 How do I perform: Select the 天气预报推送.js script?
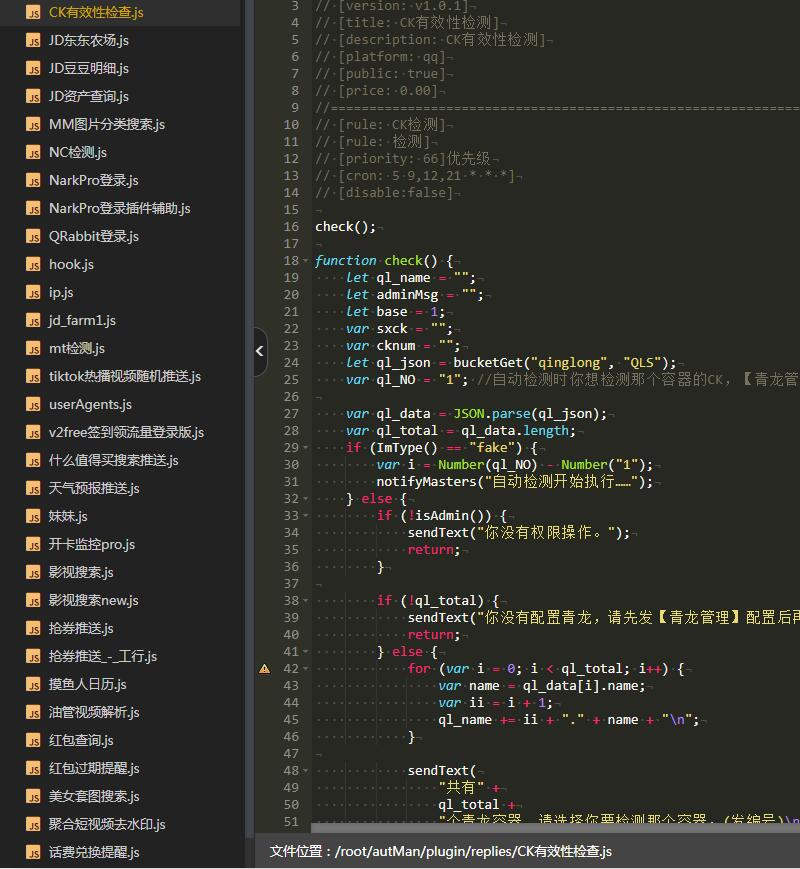coord(93,489)
